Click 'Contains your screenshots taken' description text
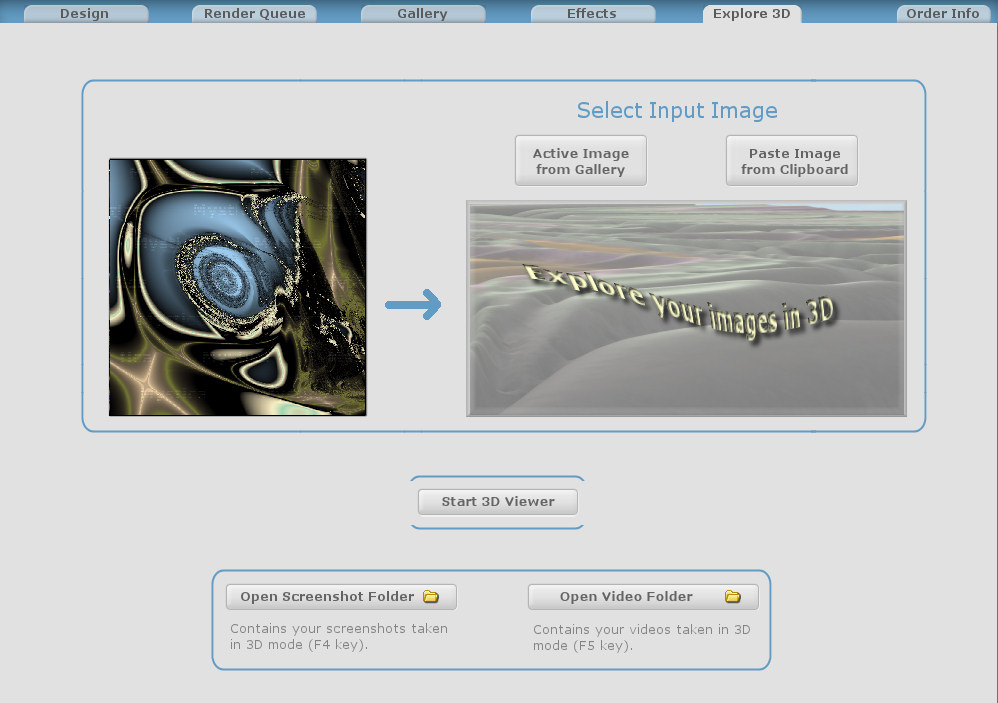 pyautogui.click(x=339, y=636)
